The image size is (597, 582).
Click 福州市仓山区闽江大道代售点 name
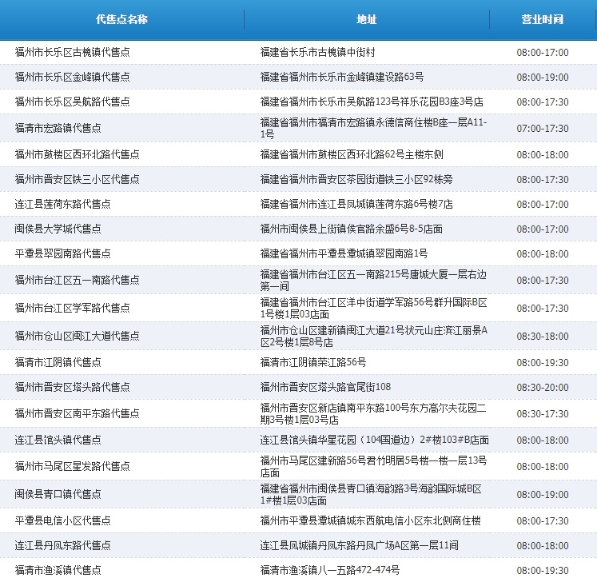tap(77, 336)
